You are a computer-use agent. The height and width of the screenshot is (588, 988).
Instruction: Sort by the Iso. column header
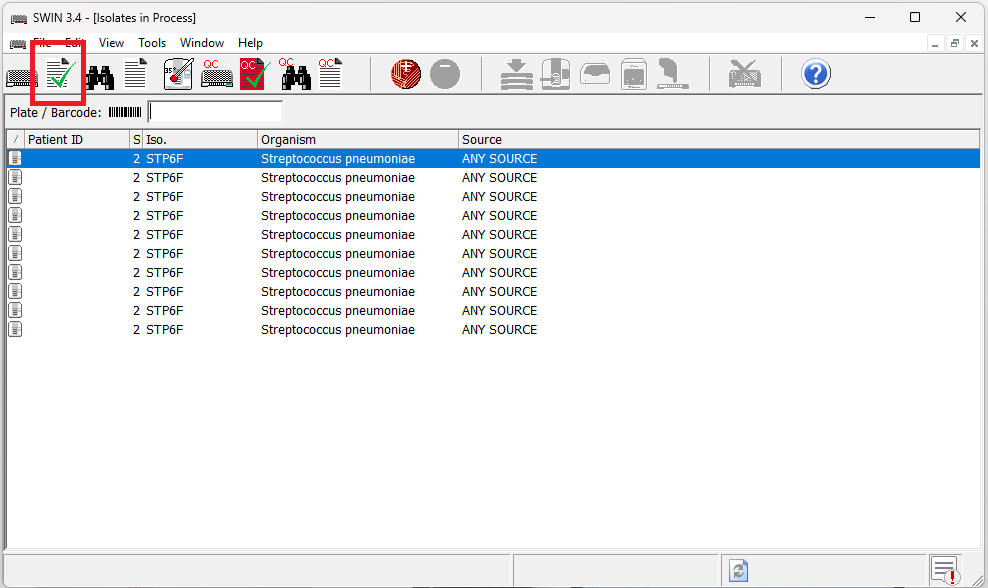click(200, 139)
